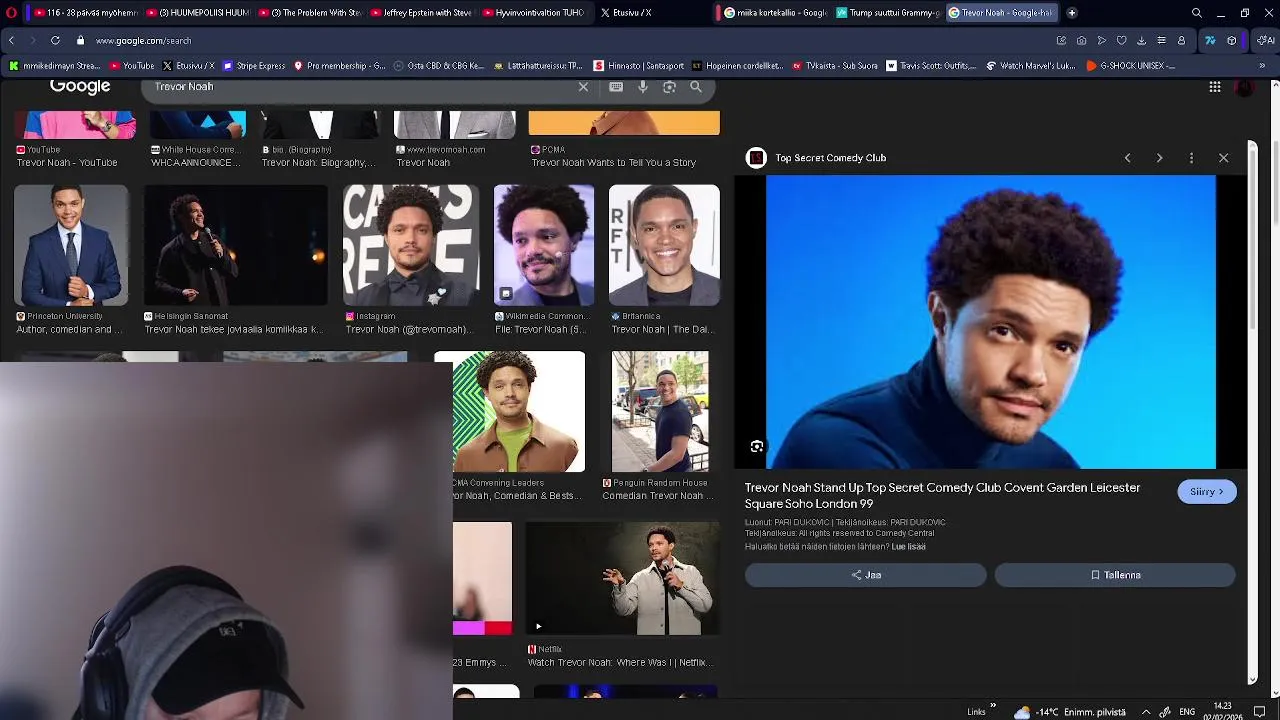Switch to The Problem With YouTube tab
The height and width of the screenshot is (720, 1280).
point(308,13)
